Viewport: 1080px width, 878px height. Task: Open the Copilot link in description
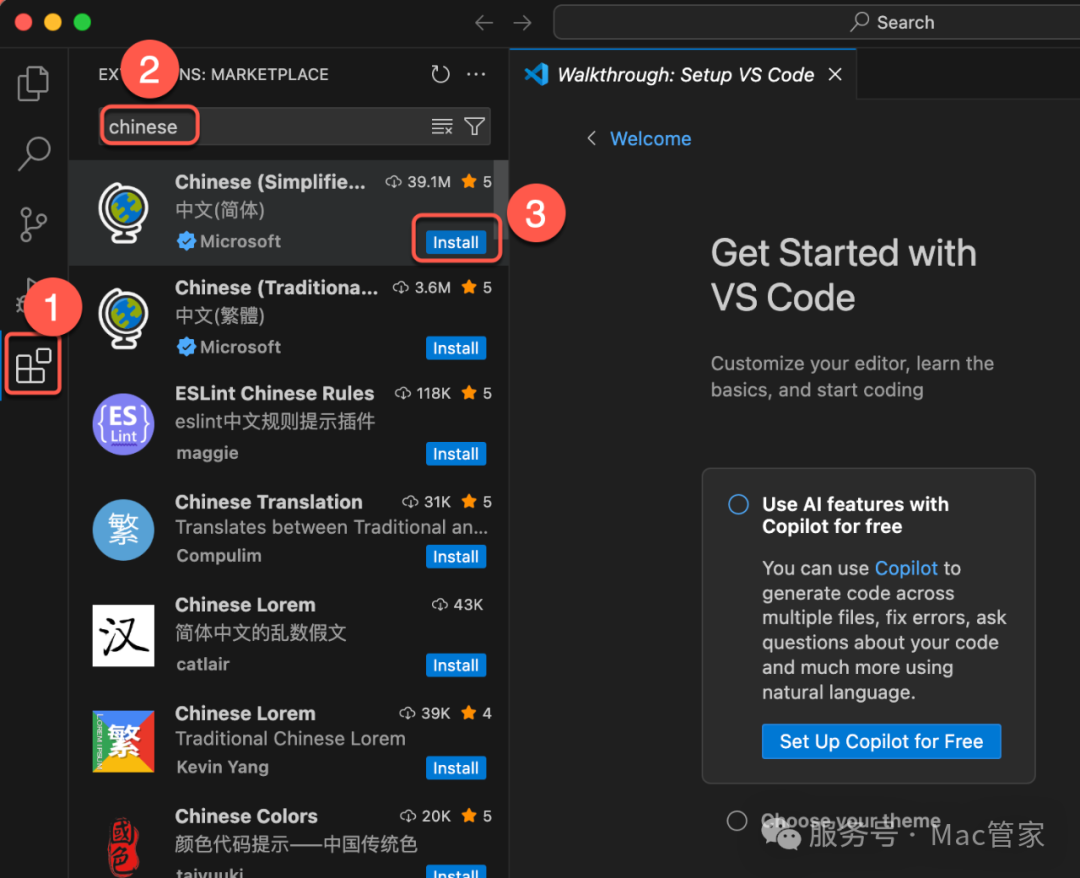click(x=906, y=568)
